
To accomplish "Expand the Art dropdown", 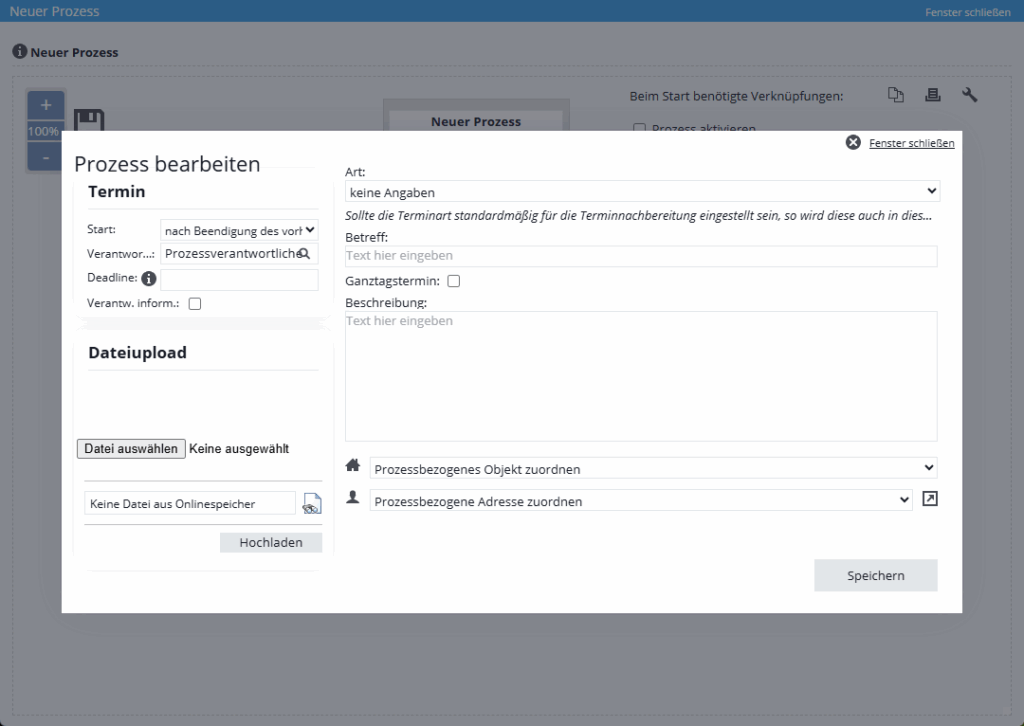I will click(x=641, y=191).
